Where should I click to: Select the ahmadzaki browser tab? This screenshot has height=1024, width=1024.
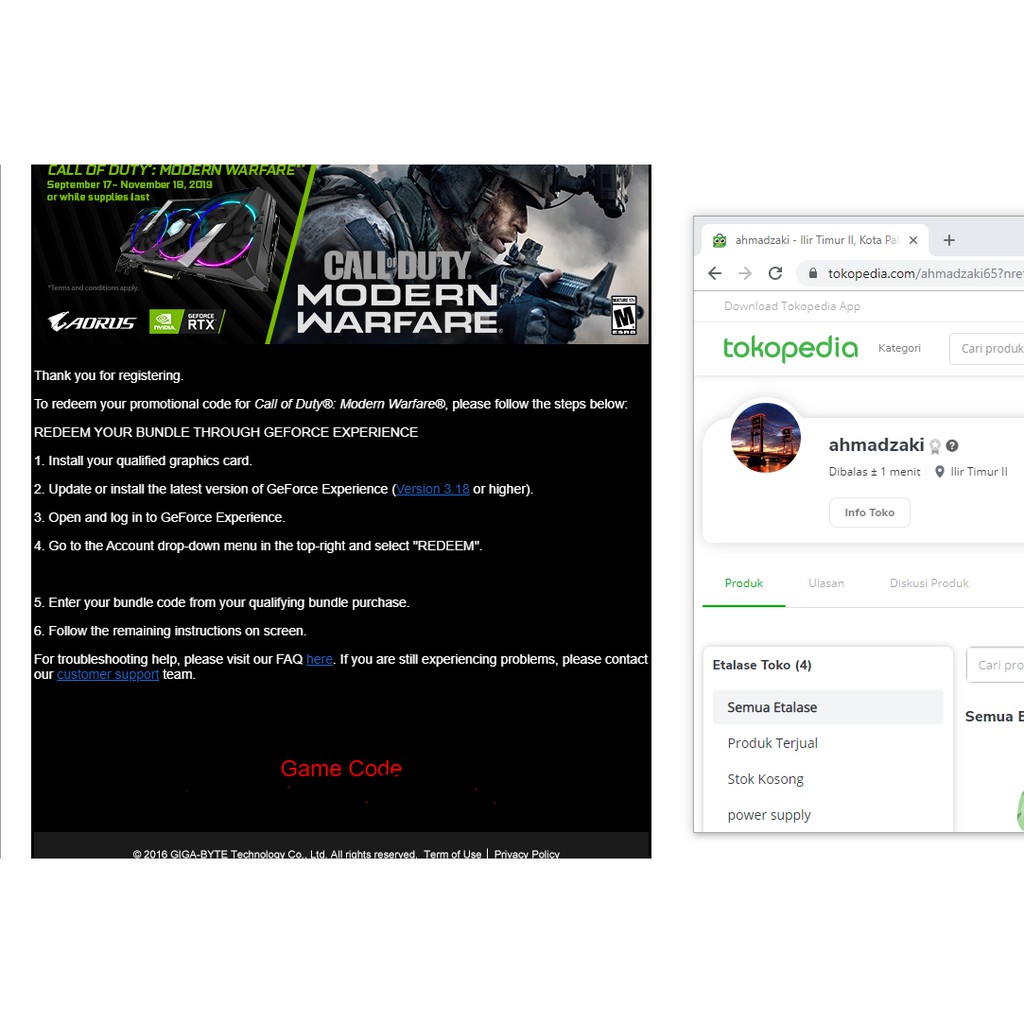point(815,240)
